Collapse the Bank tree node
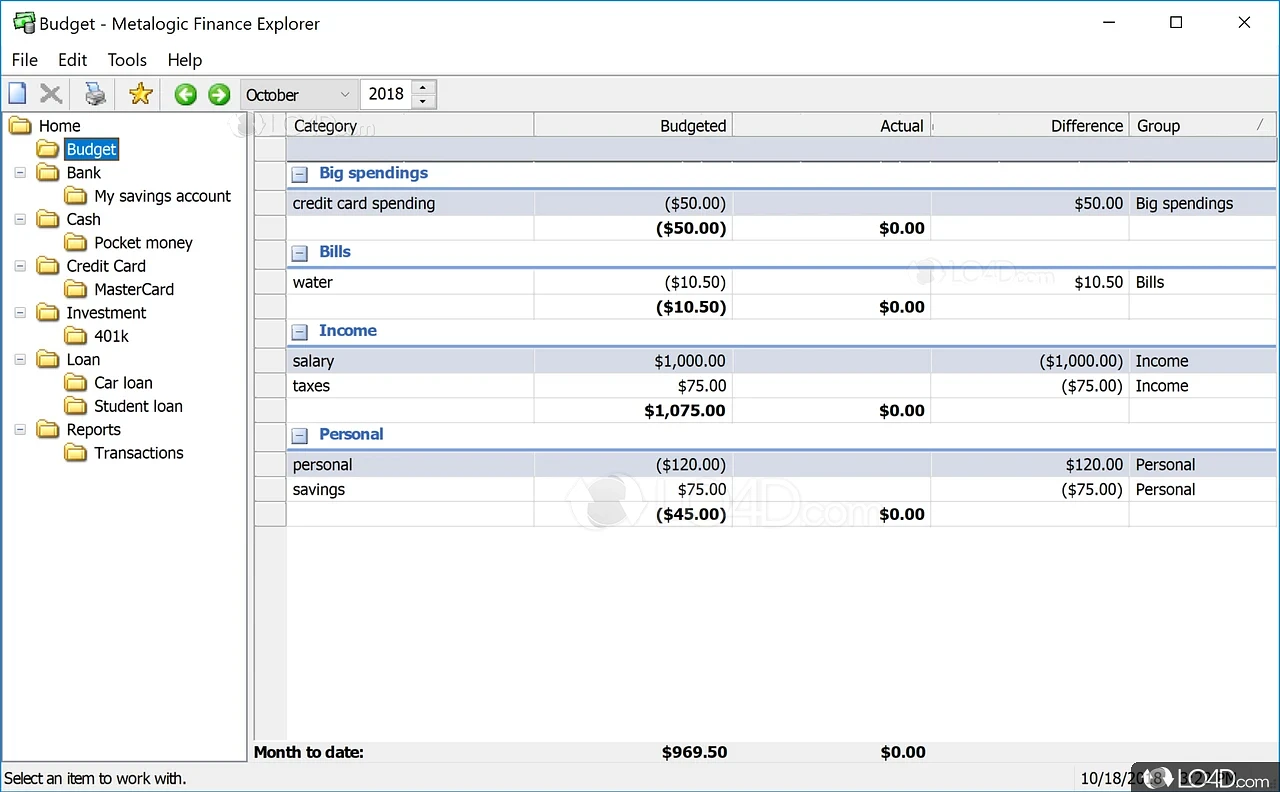Viewport: 1280px width, 792px height. click(20, 172)
